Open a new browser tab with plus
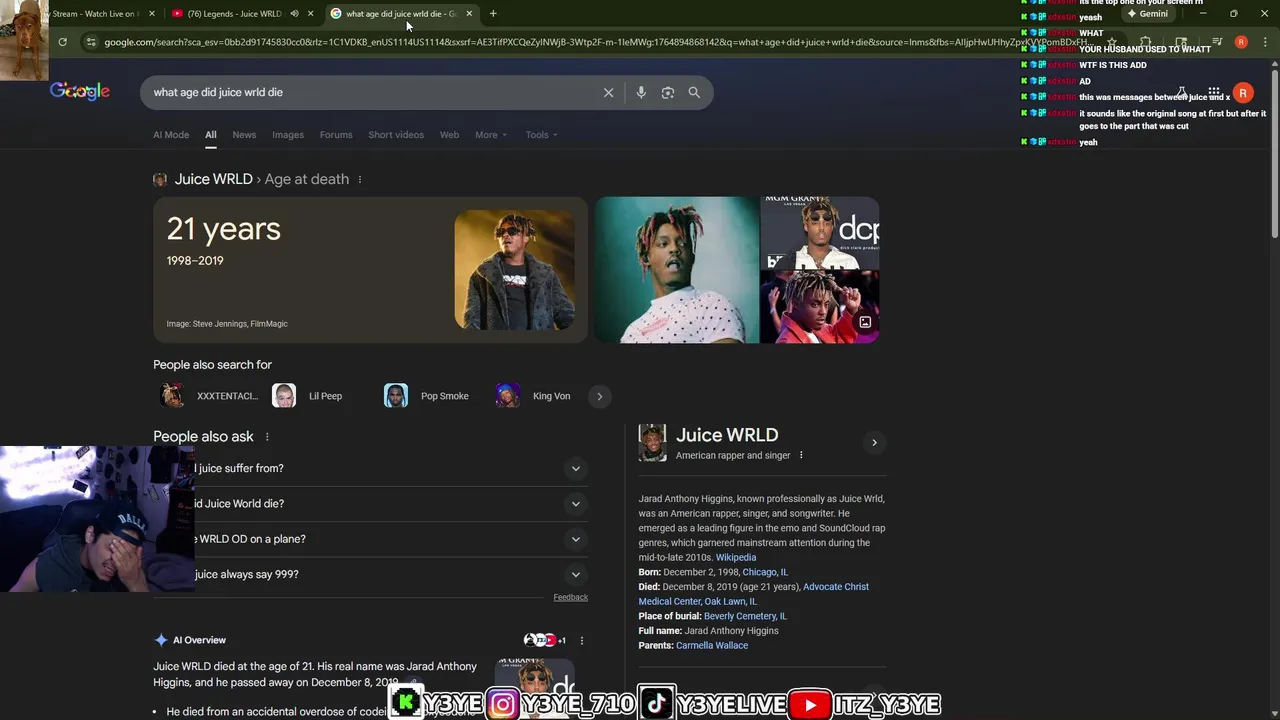Screen dimensions: 1280x720 pyautogui.click(x=493, y=13)
